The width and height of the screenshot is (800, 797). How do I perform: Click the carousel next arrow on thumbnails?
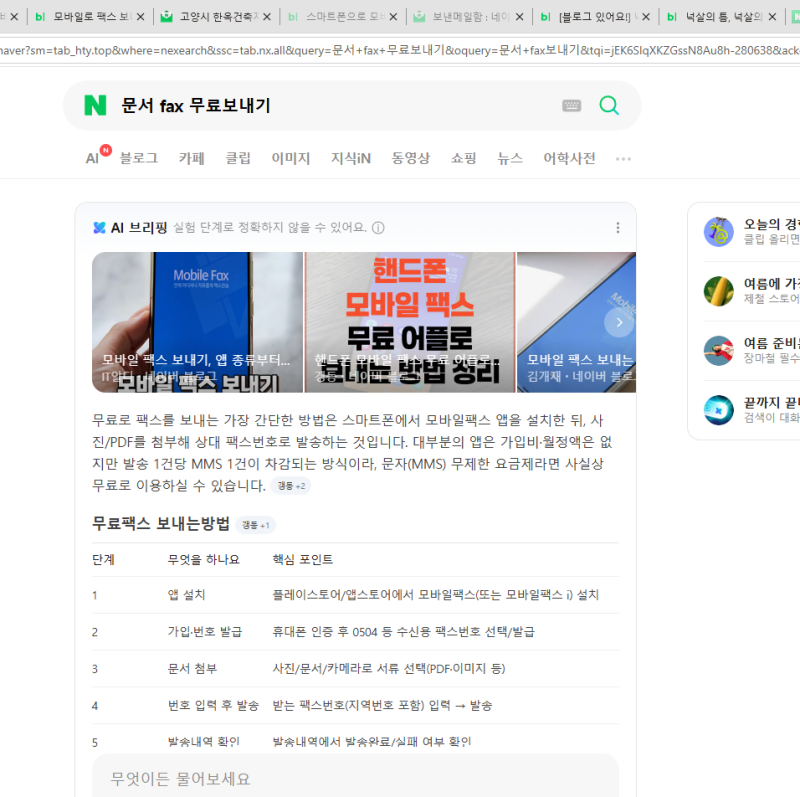tap(619, 322)
